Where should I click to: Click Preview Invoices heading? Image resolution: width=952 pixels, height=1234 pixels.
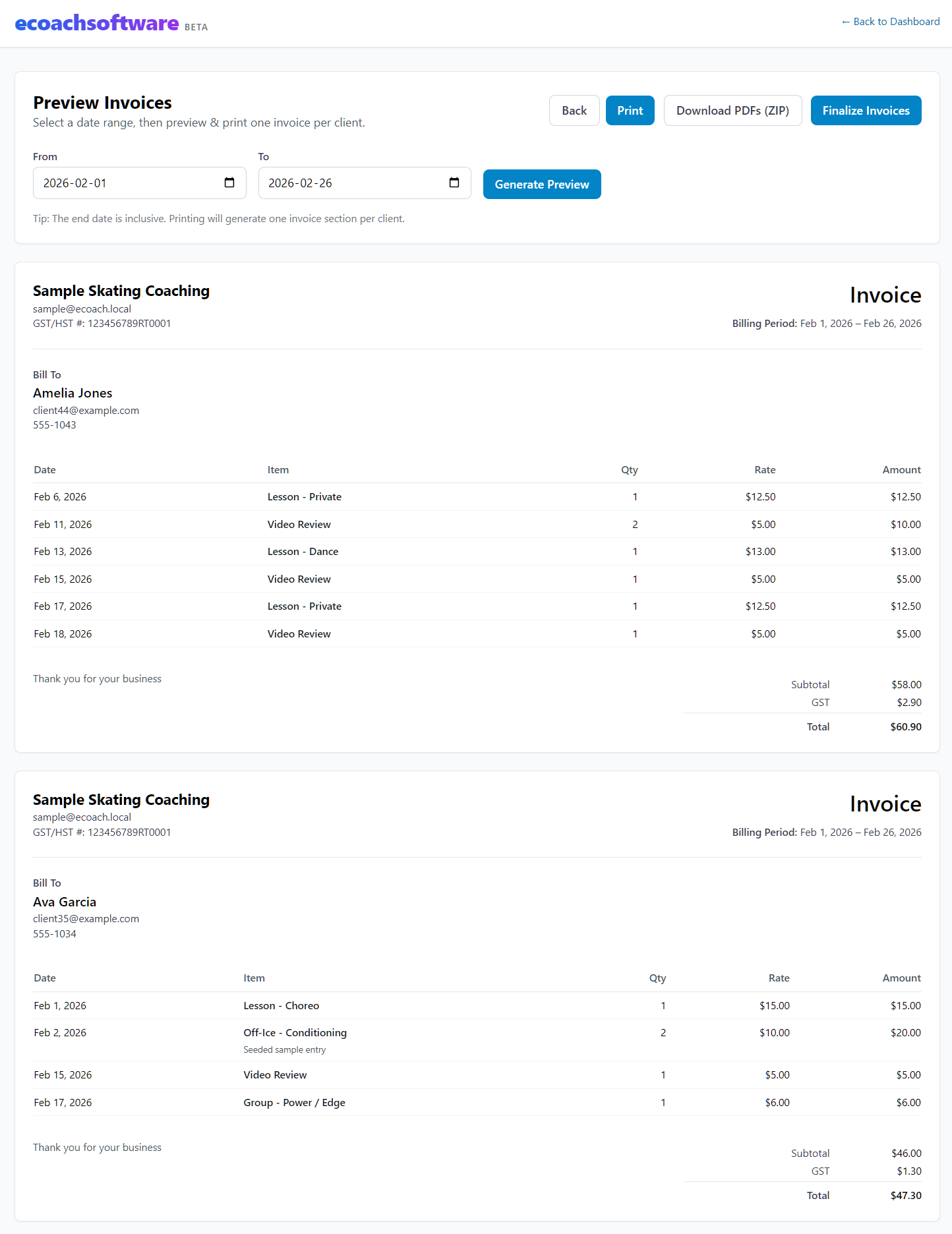[x=102, y=103]
